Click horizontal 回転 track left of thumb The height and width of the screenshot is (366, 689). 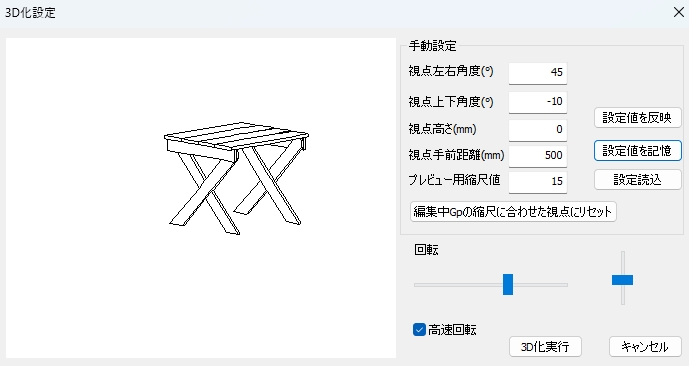pos(458,285)
